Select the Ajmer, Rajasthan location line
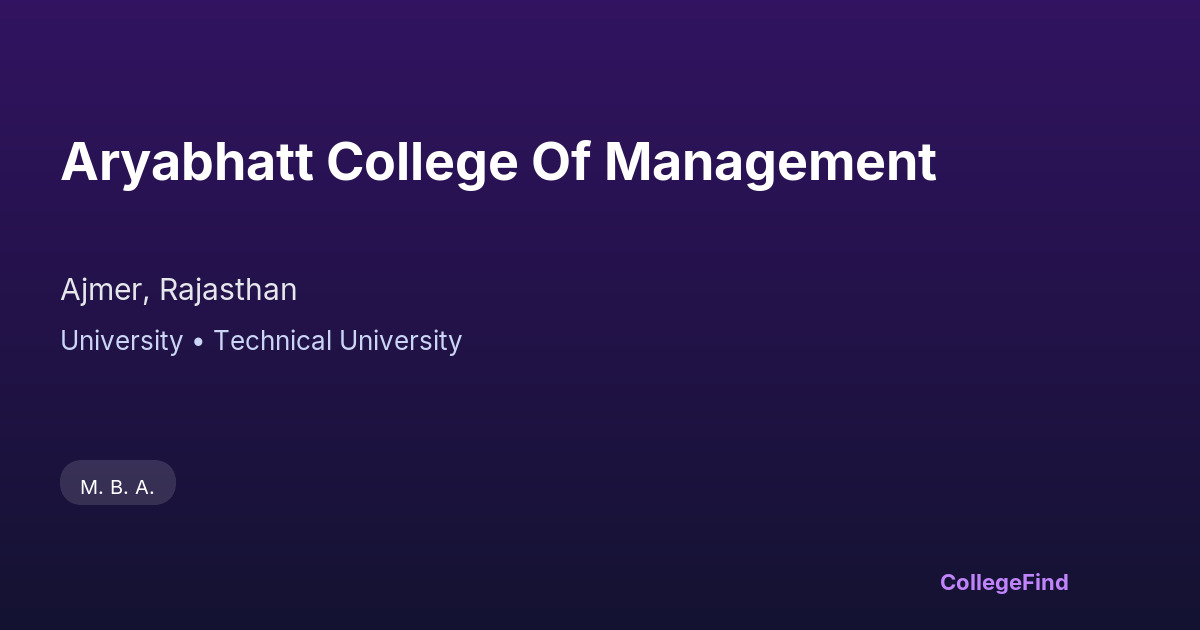1200x630 pixels. point(178,290)
